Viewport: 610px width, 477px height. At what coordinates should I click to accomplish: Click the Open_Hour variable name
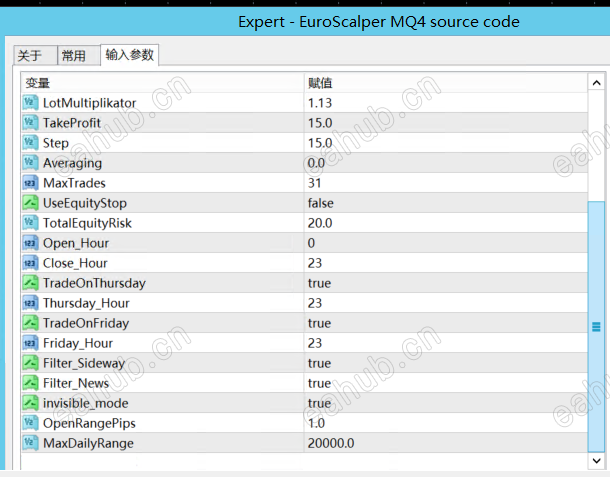click(76, 243)
